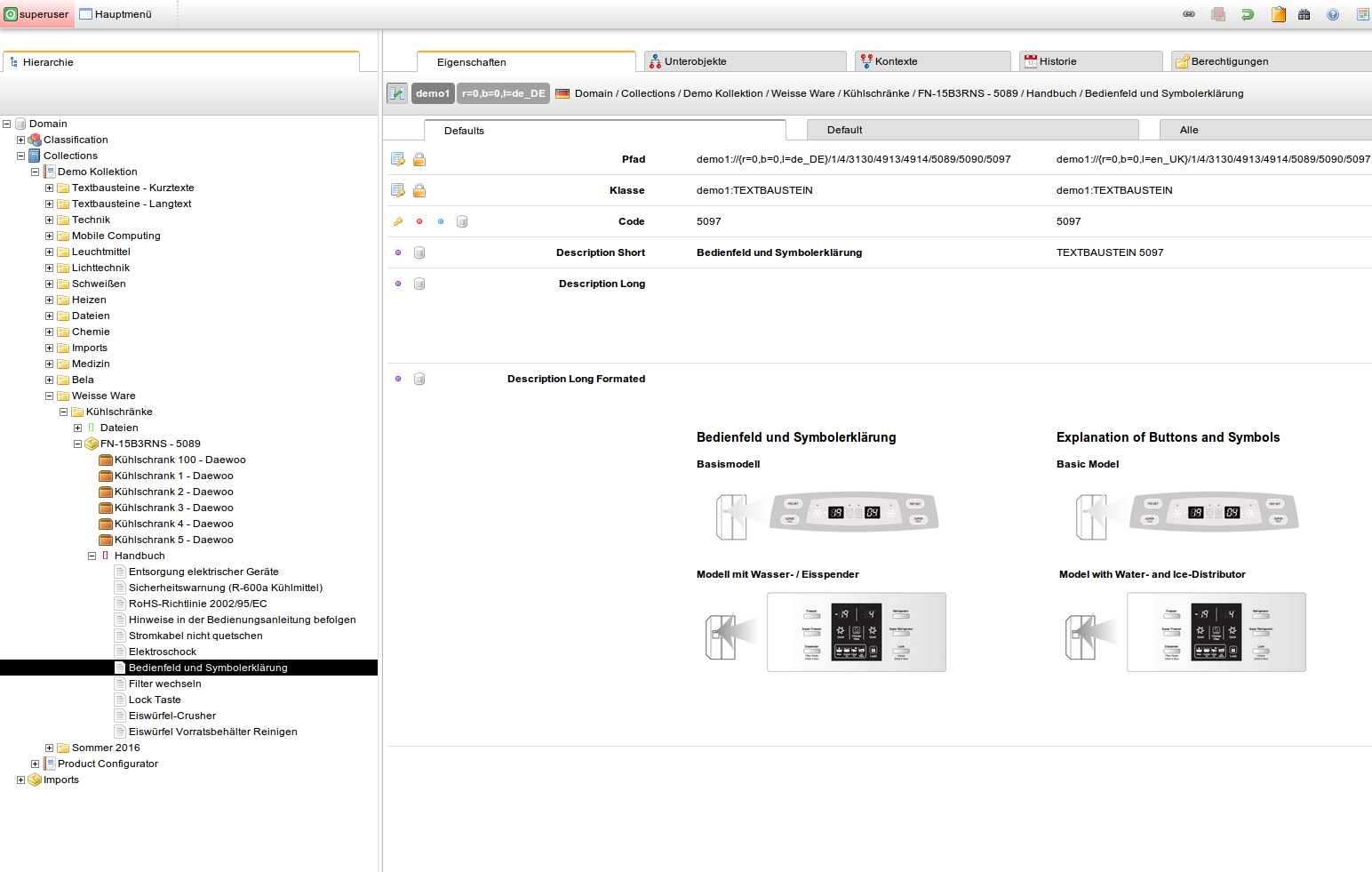
Task: Click the r=0,b=0,l=de_DE context button
Action: coord(503,93)
